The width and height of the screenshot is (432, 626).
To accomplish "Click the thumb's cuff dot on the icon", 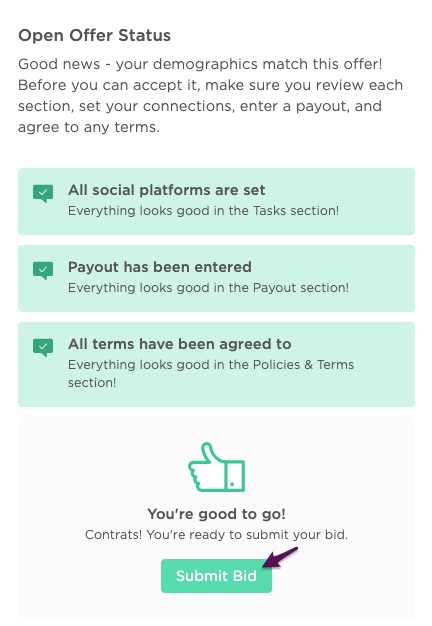I will pyautogui.click(x=232, y=484).
